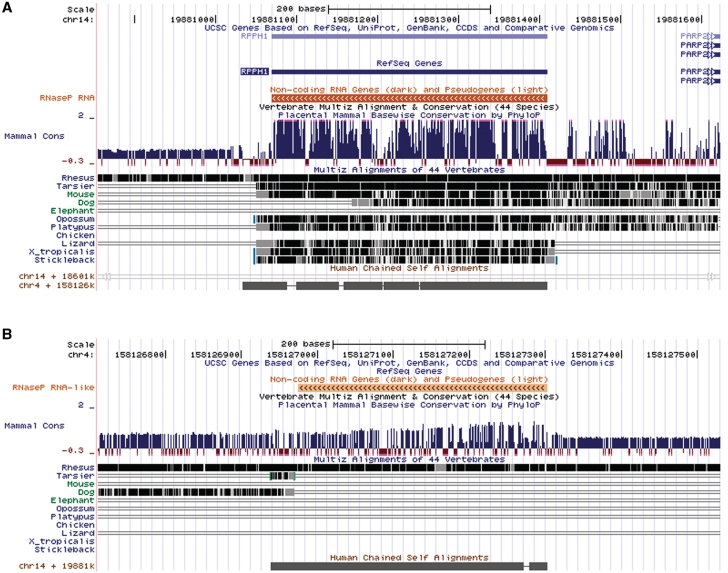
Task: Open 'UCSC Genes Based on RefSeq' title in panel B
Action: [409, 363]
